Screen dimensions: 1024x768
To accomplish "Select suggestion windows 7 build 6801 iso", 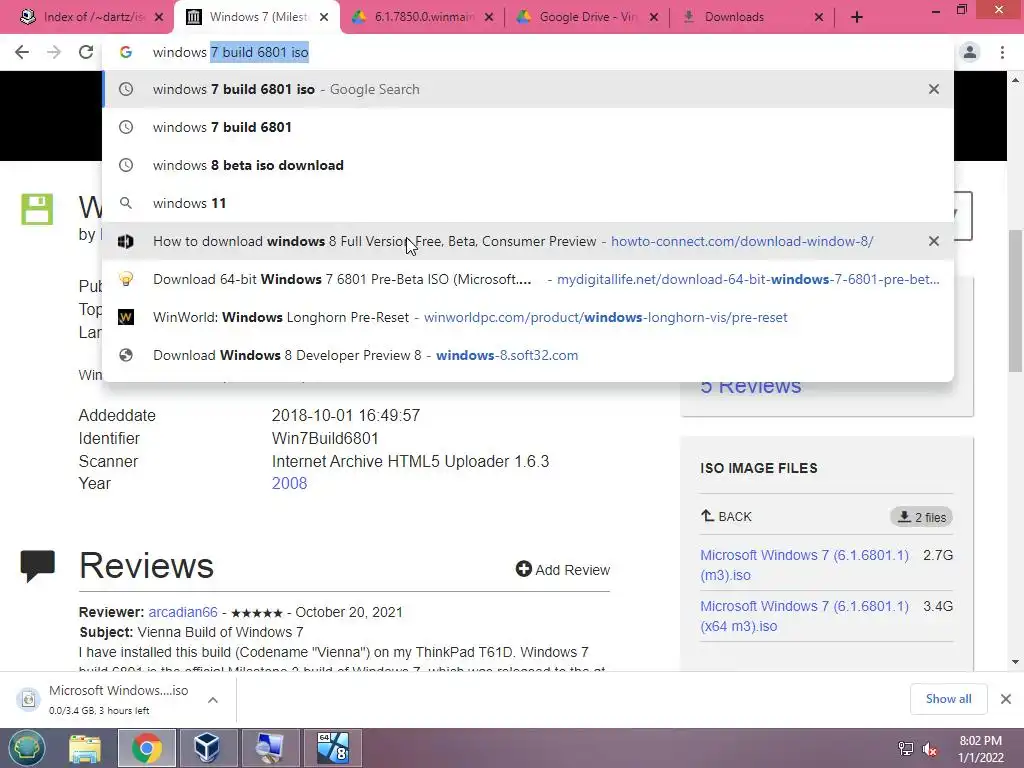I will click(528, 89).
